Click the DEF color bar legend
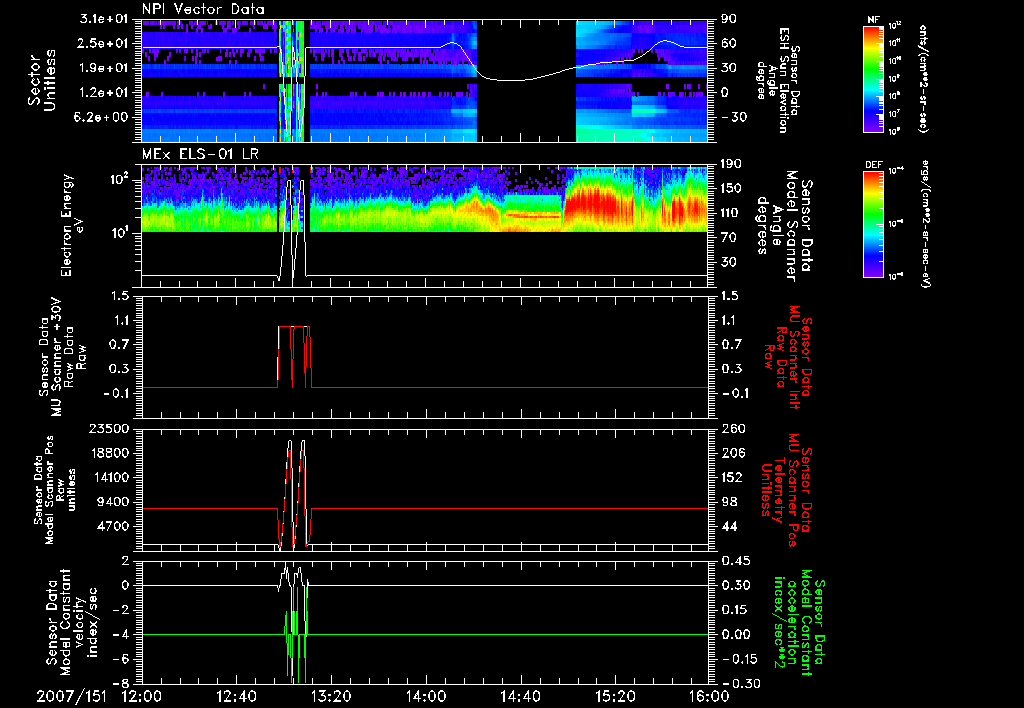 (873, 223)
